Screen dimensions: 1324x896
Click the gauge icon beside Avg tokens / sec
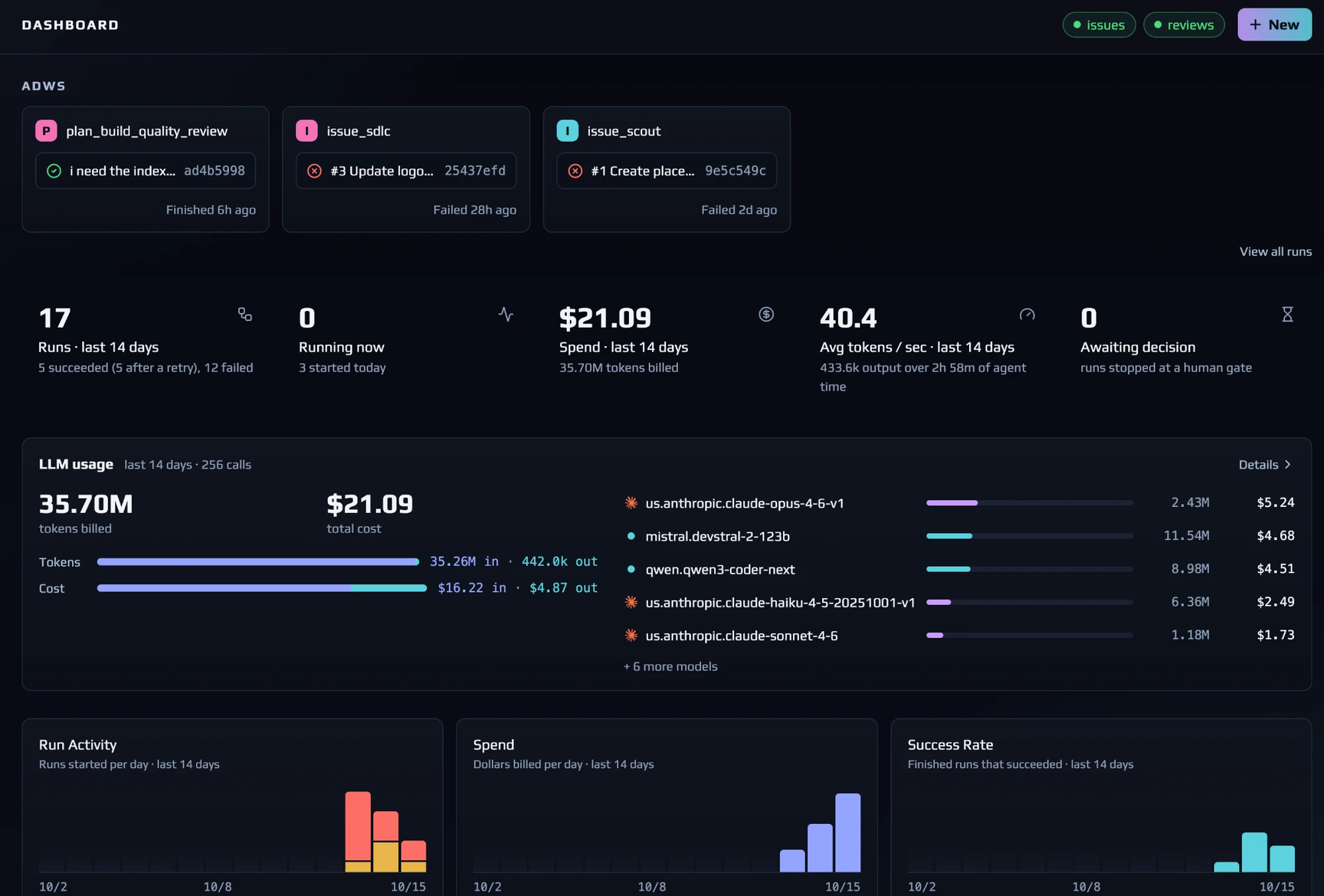(1027, 315)
